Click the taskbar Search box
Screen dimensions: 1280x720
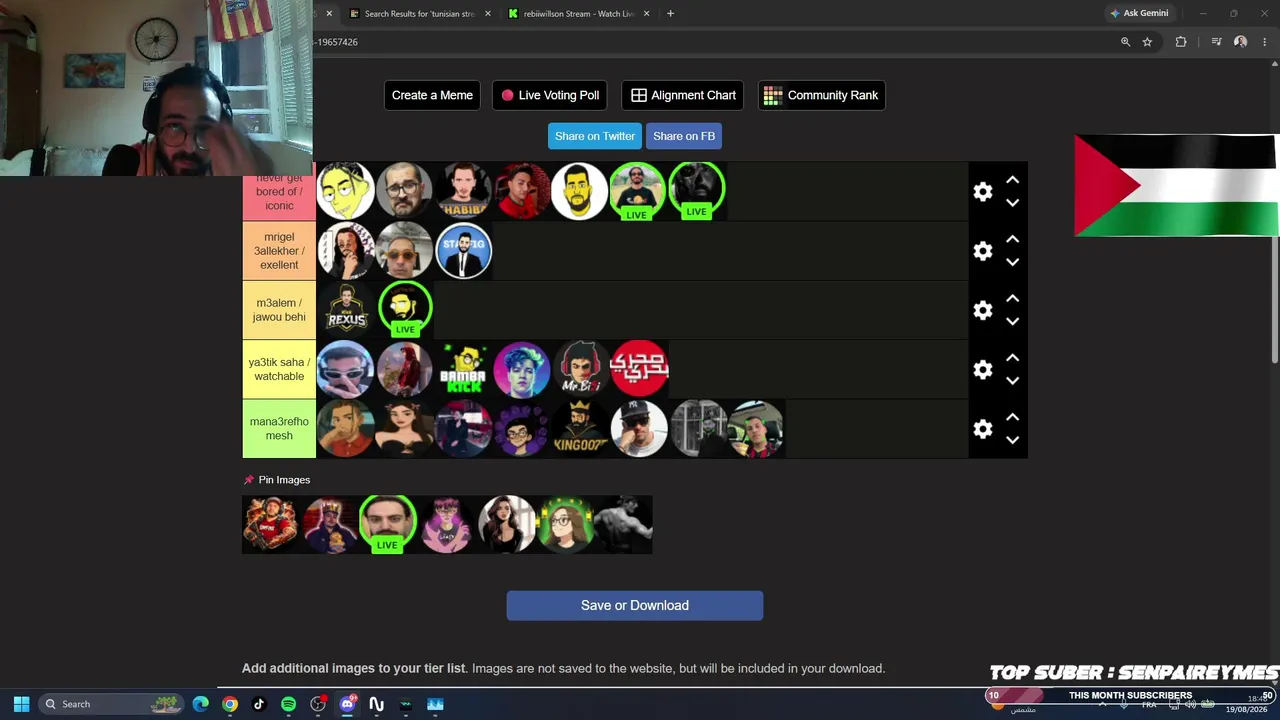(110, 704)
